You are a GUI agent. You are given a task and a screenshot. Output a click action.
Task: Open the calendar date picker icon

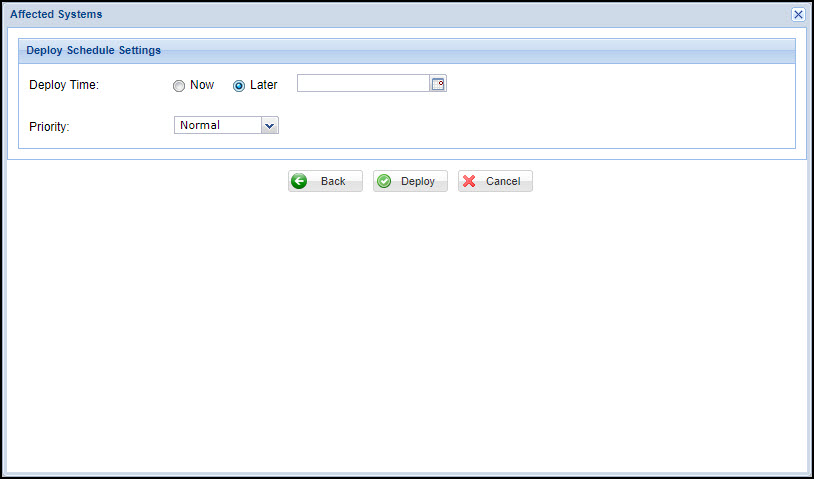tap(438, 84)
